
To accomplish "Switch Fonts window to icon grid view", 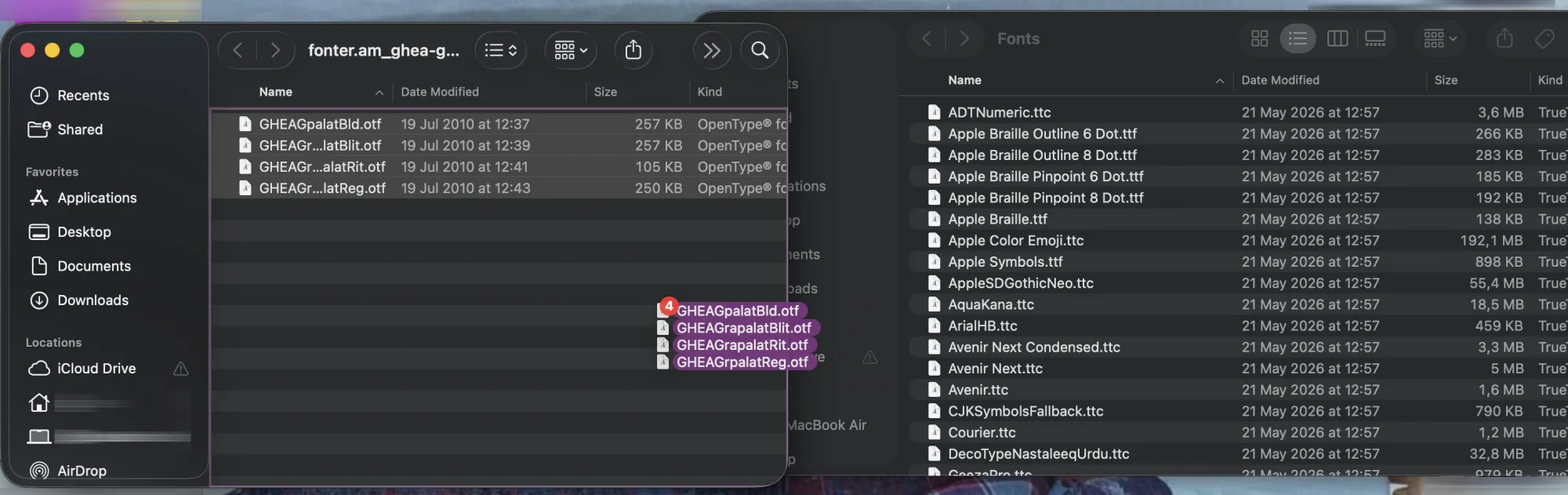I will pos(1259,38).
